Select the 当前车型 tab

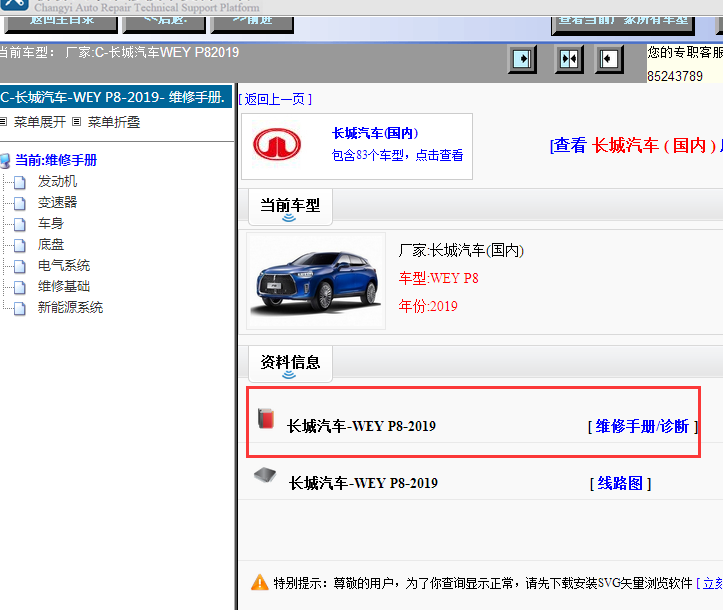click(x=290, y=207)
